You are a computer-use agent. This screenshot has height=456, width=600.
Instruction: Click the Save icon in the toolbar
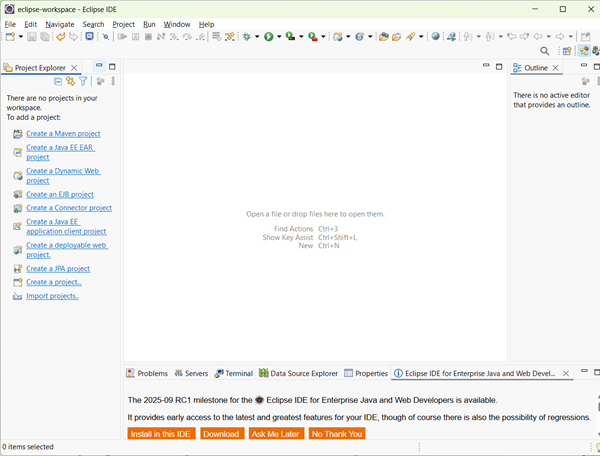[32, 37]
